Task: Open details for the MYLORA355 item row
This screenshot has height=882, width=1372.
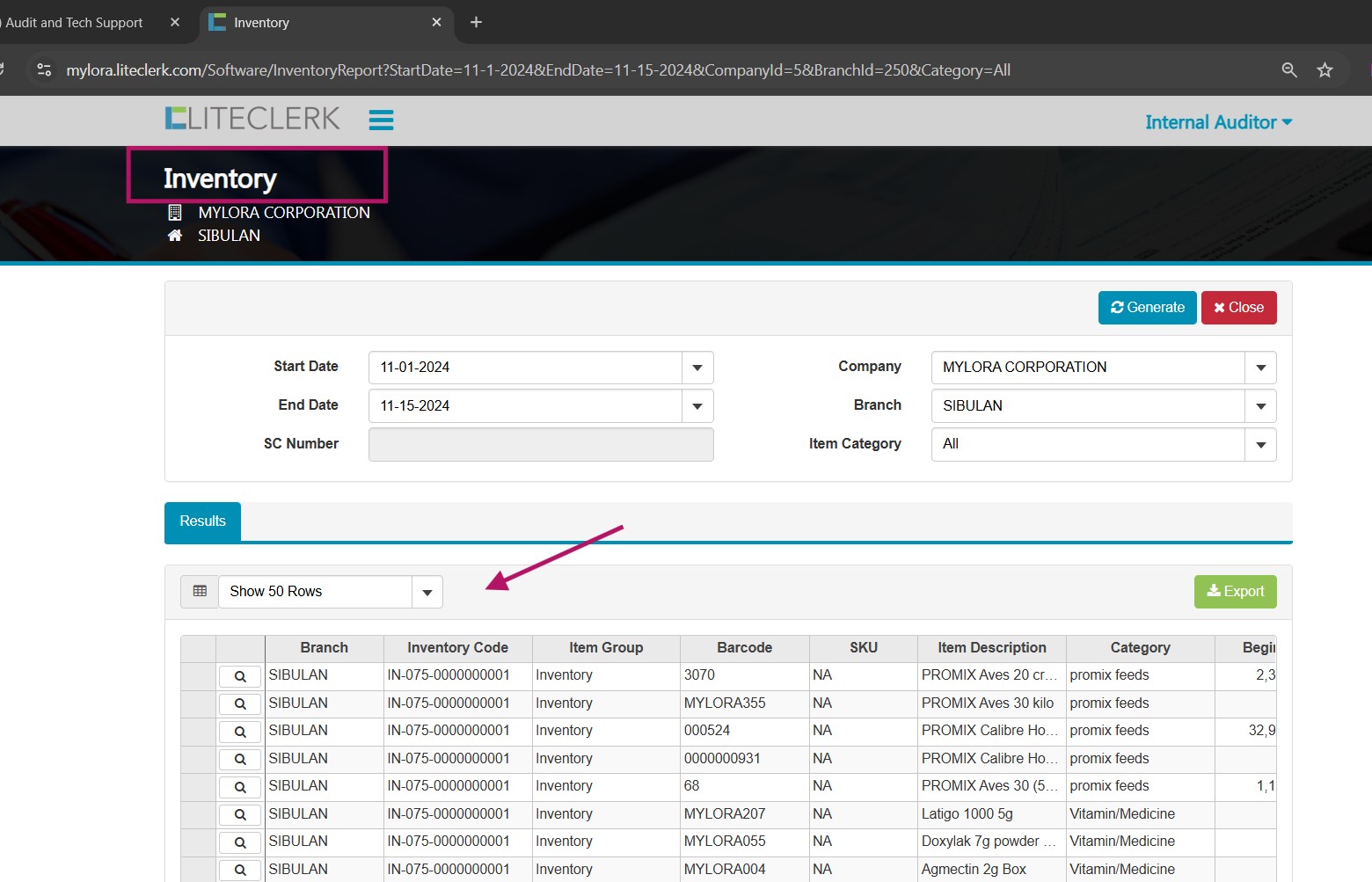Action: pyautogui.click(x=239, y=704)
